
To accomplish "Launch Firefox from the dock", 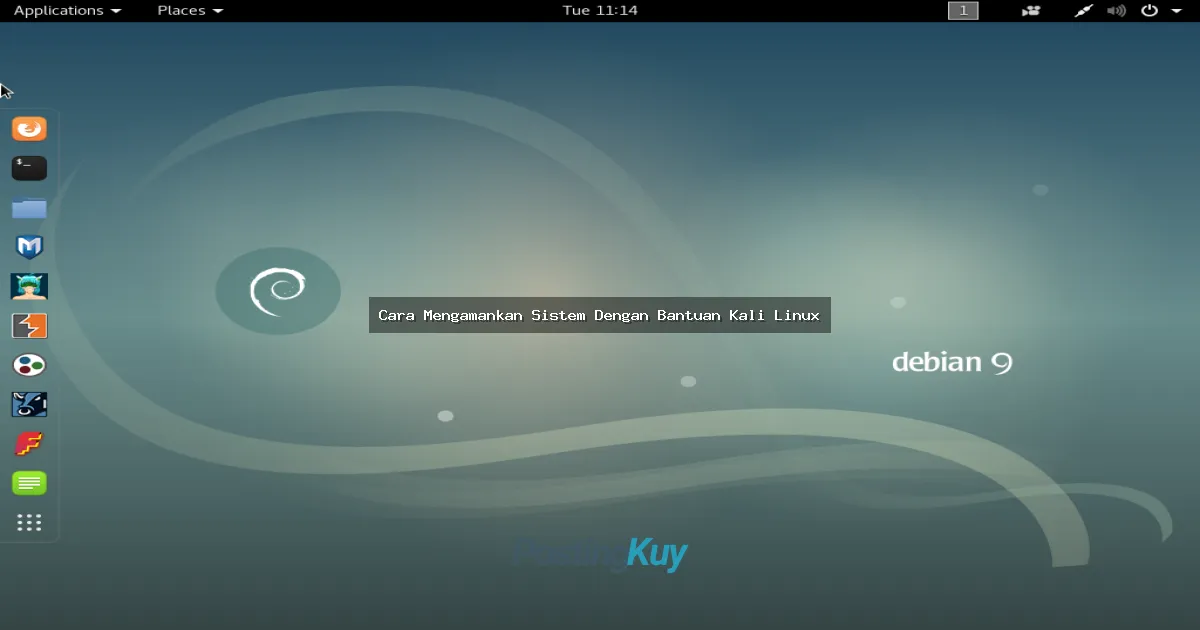I will 29,129.
